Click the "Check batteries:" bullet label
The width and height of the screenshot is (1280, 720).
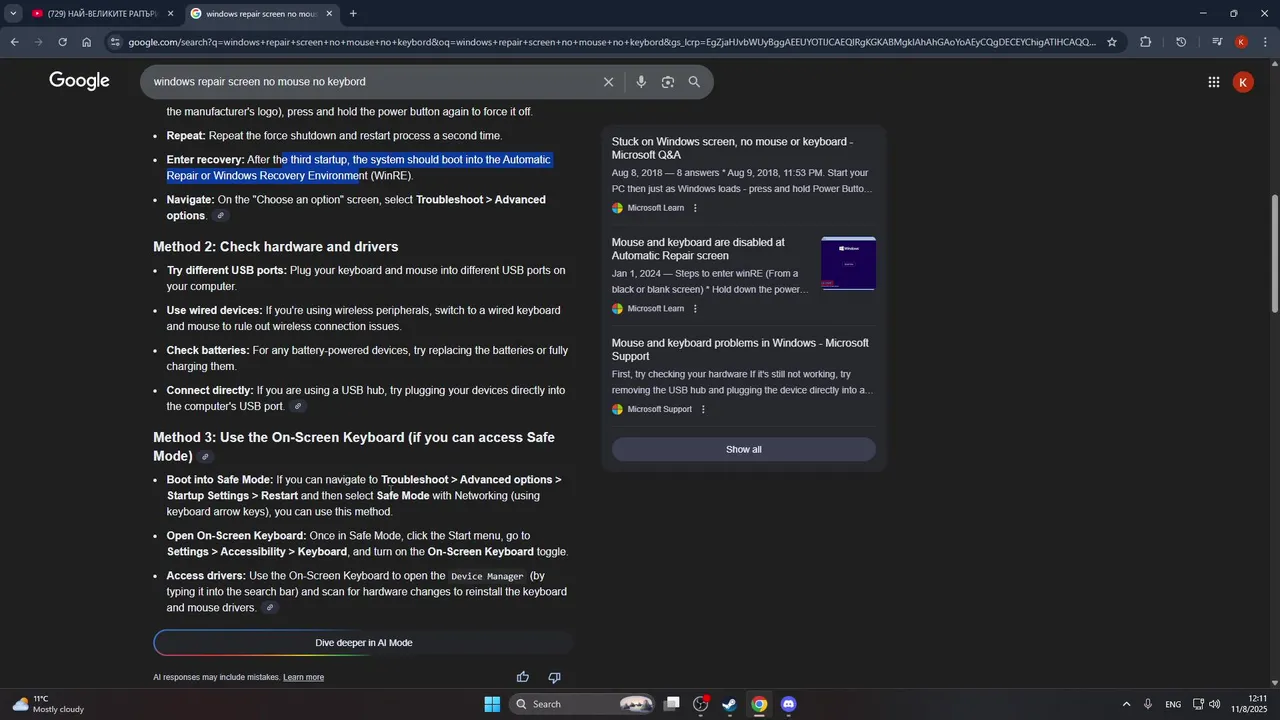point(208,350)
